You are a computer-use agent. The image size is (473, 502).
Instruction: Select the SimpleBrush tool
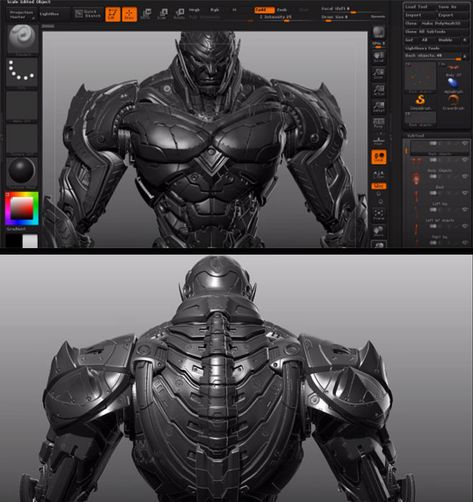tap(420, 102)
